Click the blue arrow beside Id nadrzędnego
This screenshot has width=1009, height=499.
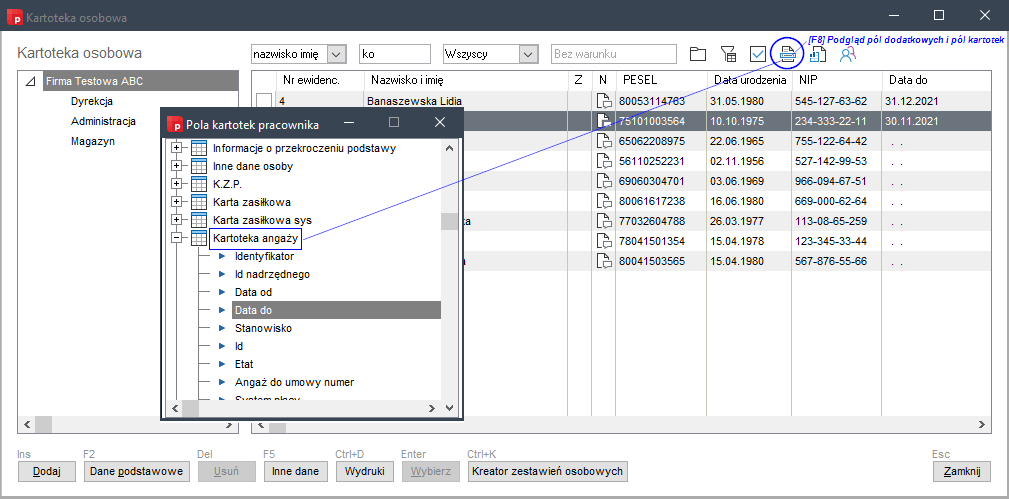[222, 274]
